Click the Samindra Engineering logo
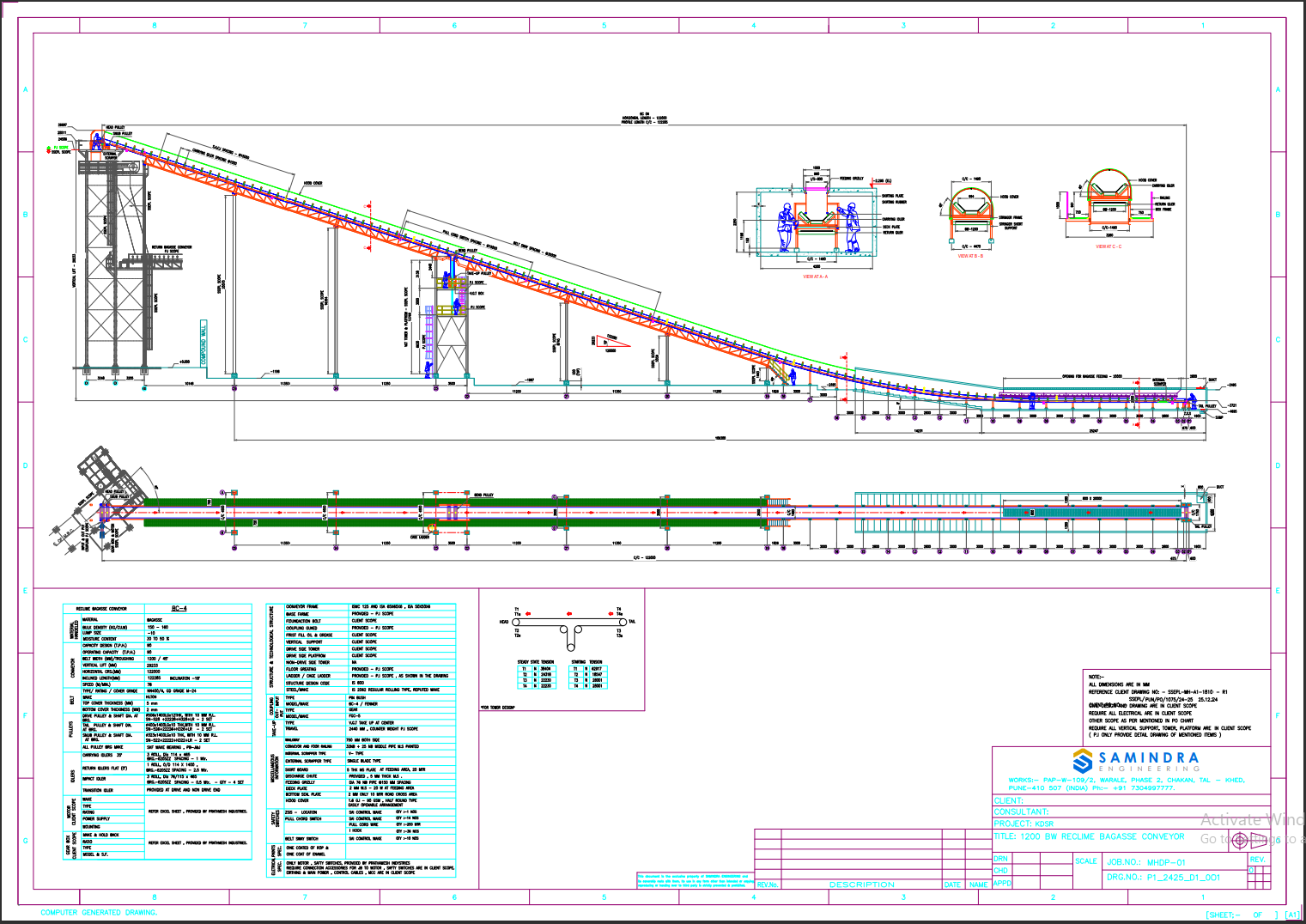This screenshot has width=1306, height=924. tap(1135, 761)
